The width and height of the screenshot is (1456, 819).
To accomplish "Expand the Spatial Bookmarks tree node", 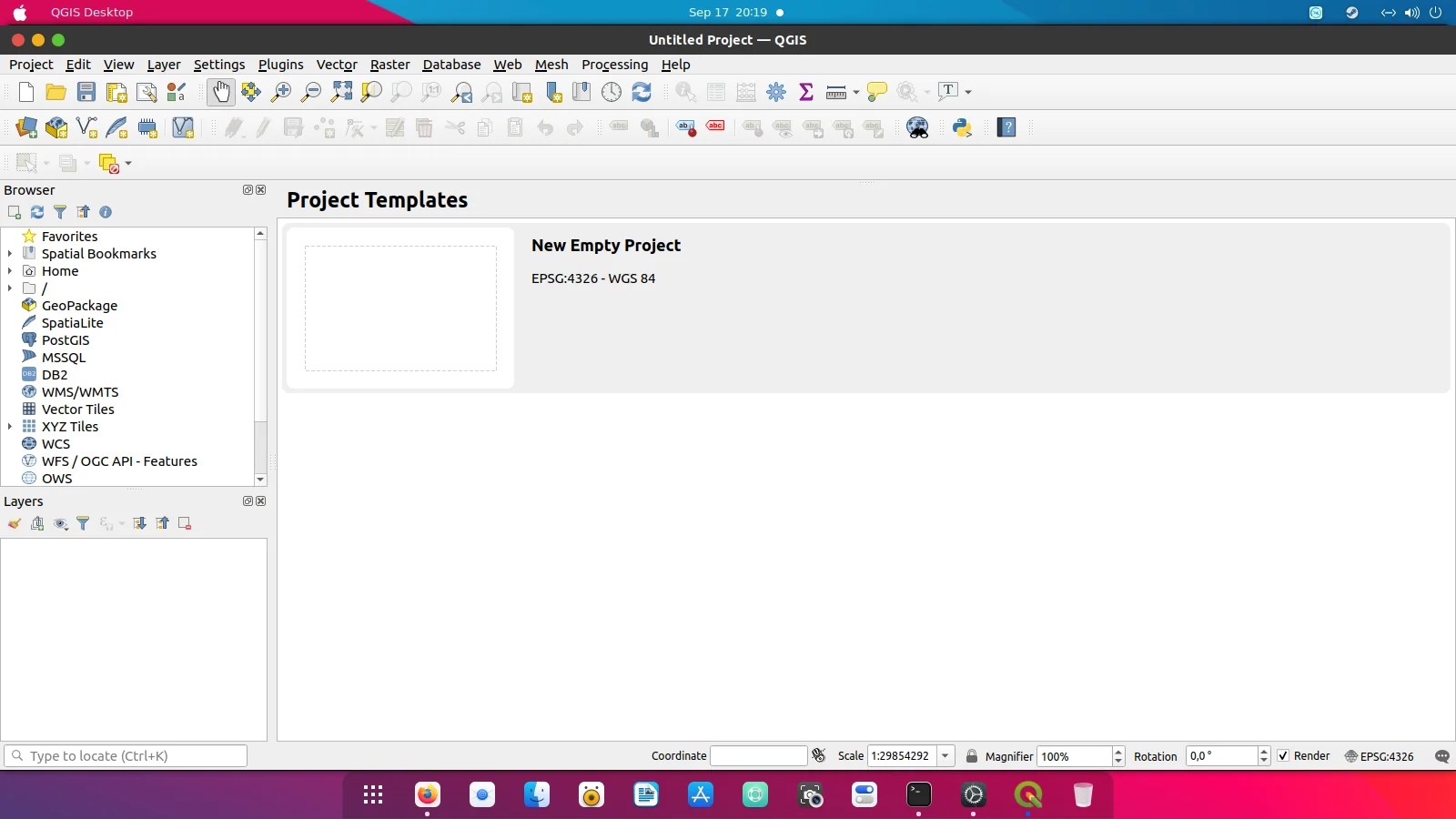I will (x=10, y=254).
